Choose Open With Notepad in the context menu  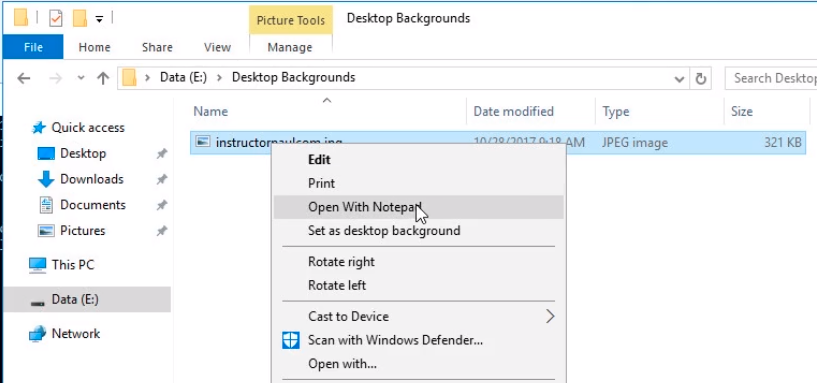coord(418,207)
